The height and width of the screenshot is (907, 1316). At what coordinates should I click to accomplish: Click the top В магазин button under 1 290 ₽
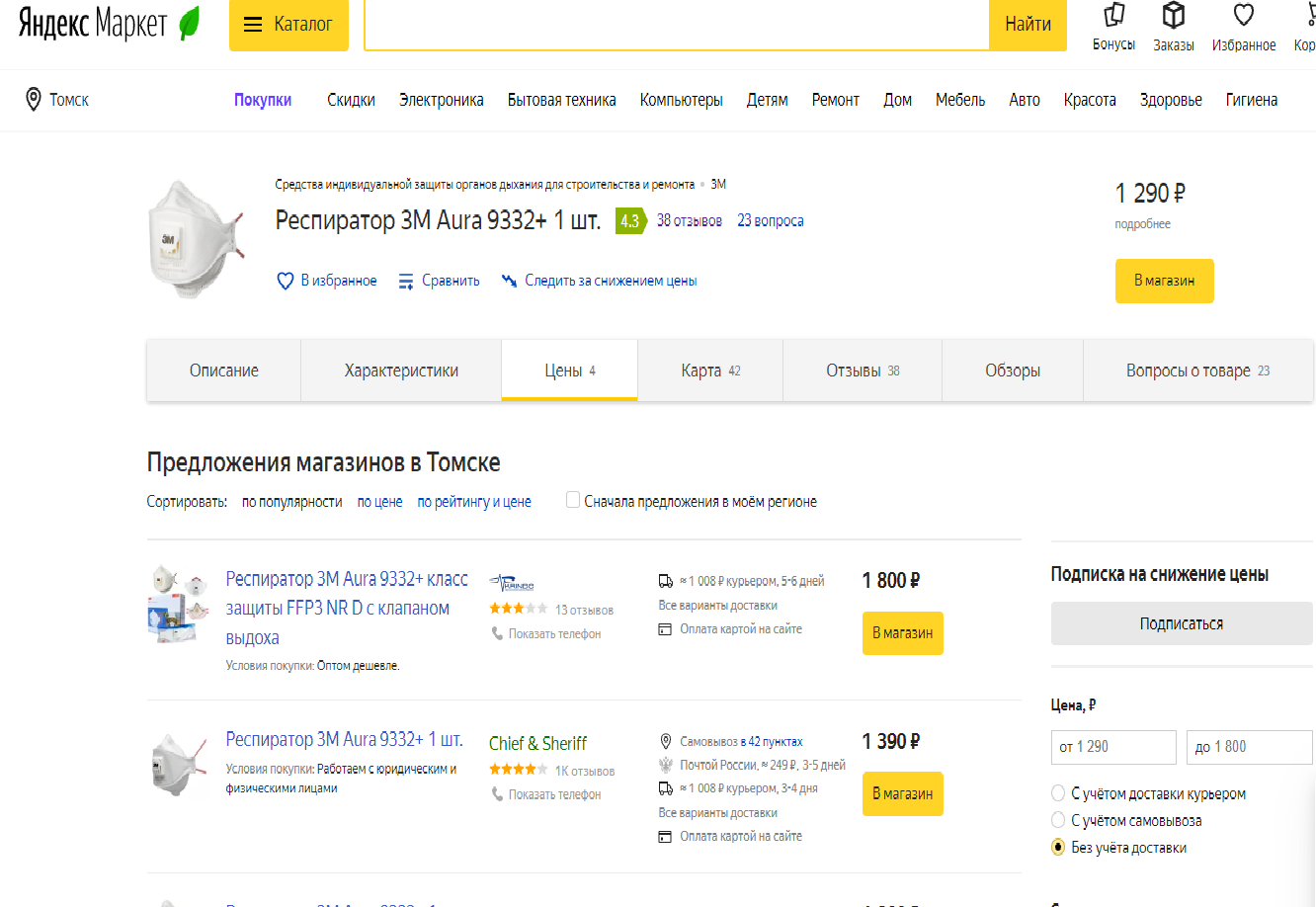1164,281
